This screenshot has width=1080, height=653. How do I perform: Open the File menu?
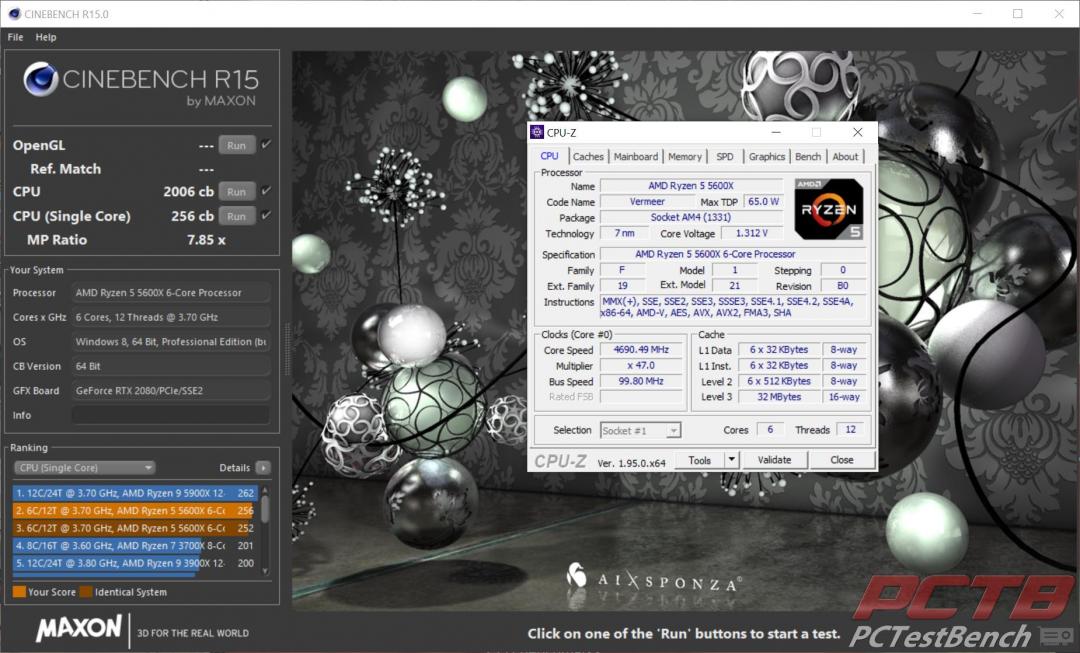click(15, 37)
